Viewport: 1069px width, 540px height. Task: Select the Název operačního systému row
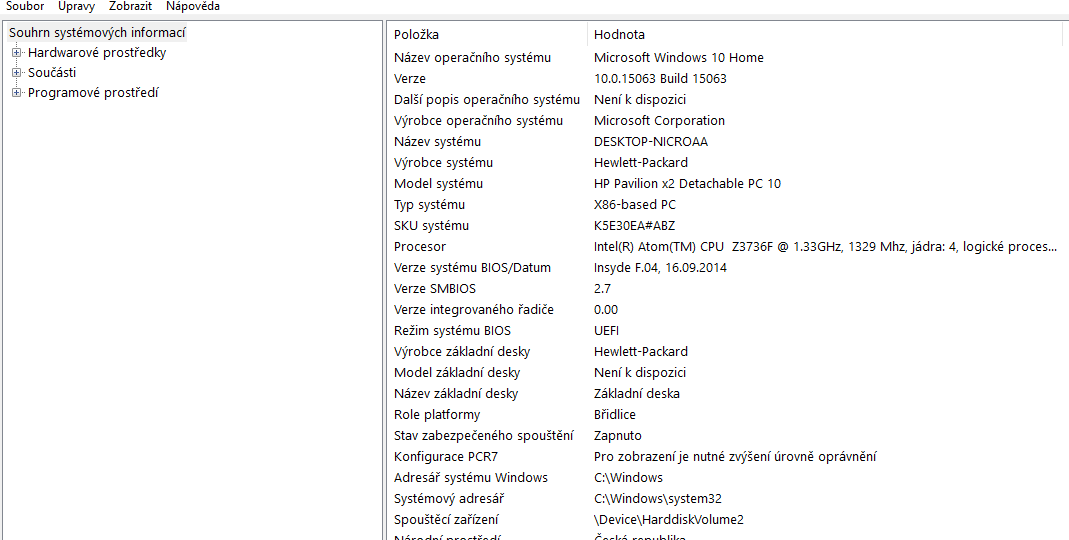(472, 58)
